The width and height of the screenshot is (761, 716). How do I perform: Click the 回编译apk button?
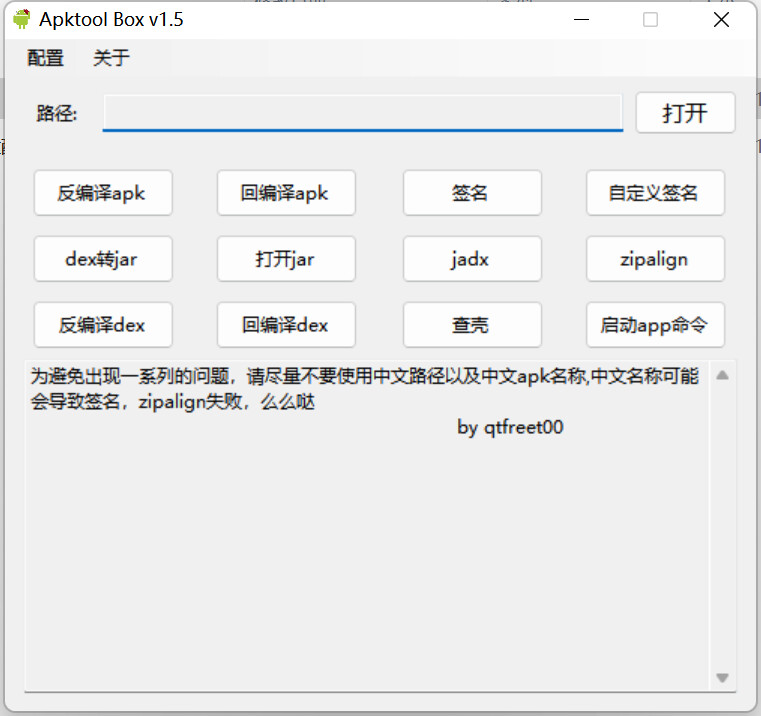pos(286,193)
